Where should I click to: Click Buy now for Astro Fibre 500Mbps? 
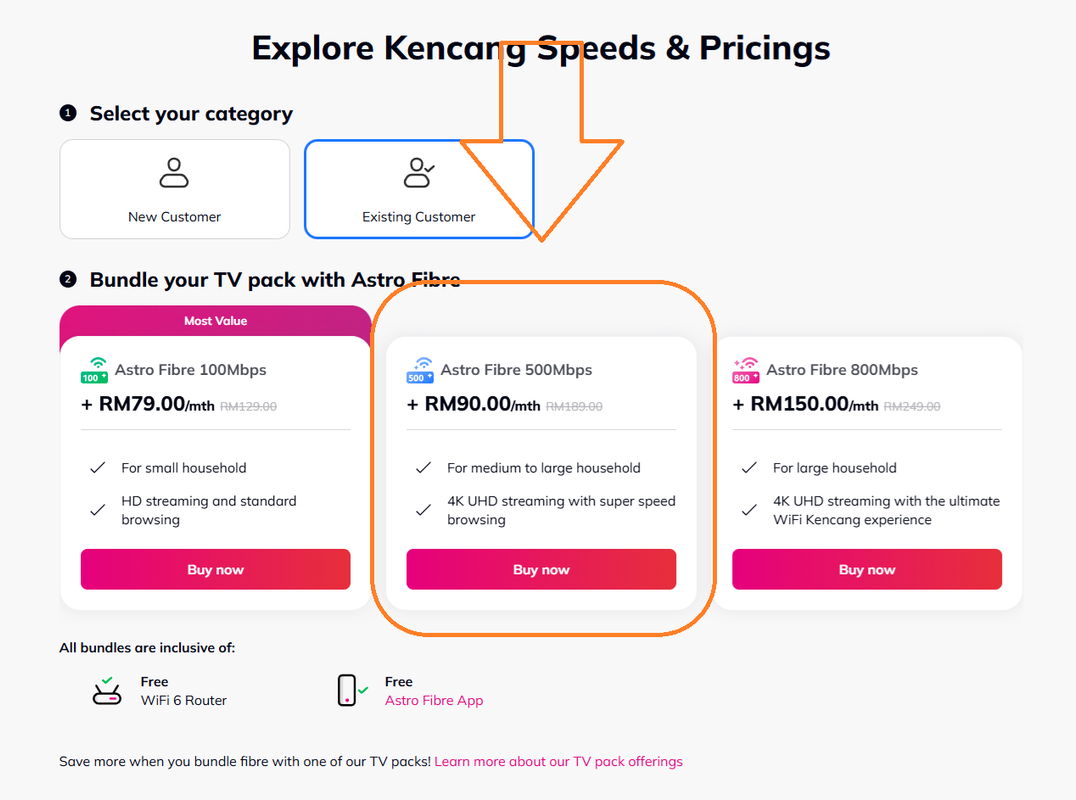click(x=541, y=570)
